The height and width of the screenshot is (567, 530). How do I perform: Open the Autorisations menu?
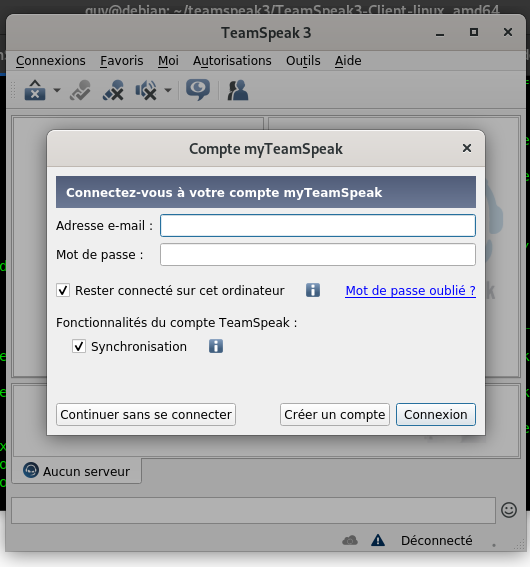tap(232, 61)
